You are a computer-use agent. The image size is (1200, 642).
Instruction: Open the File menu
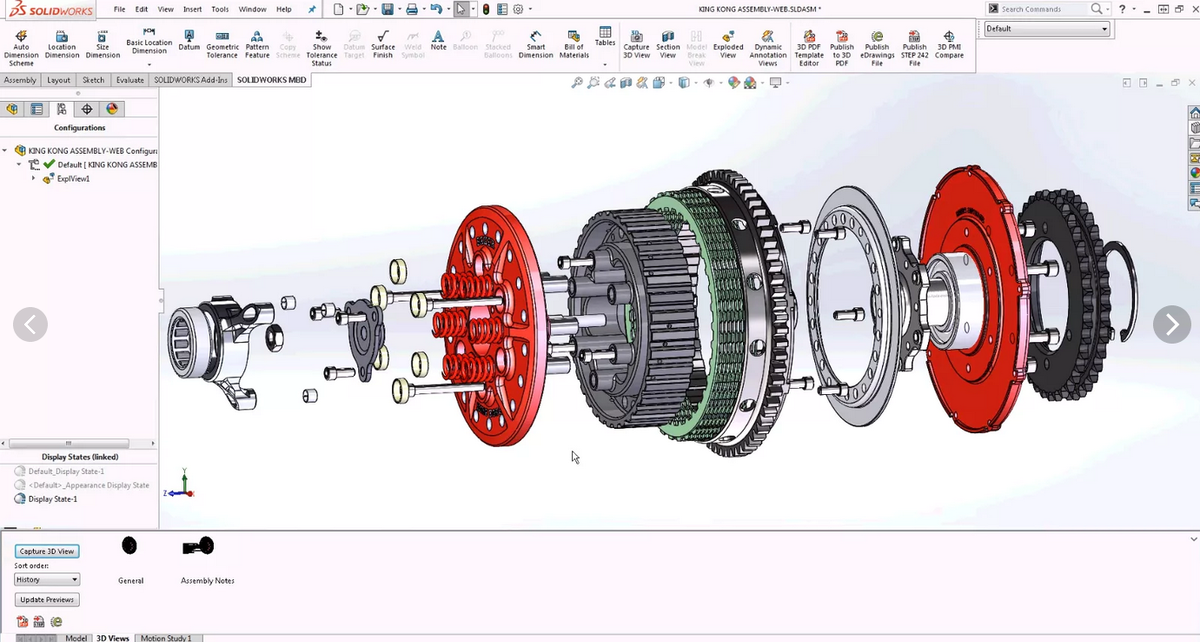coord(119,9)
